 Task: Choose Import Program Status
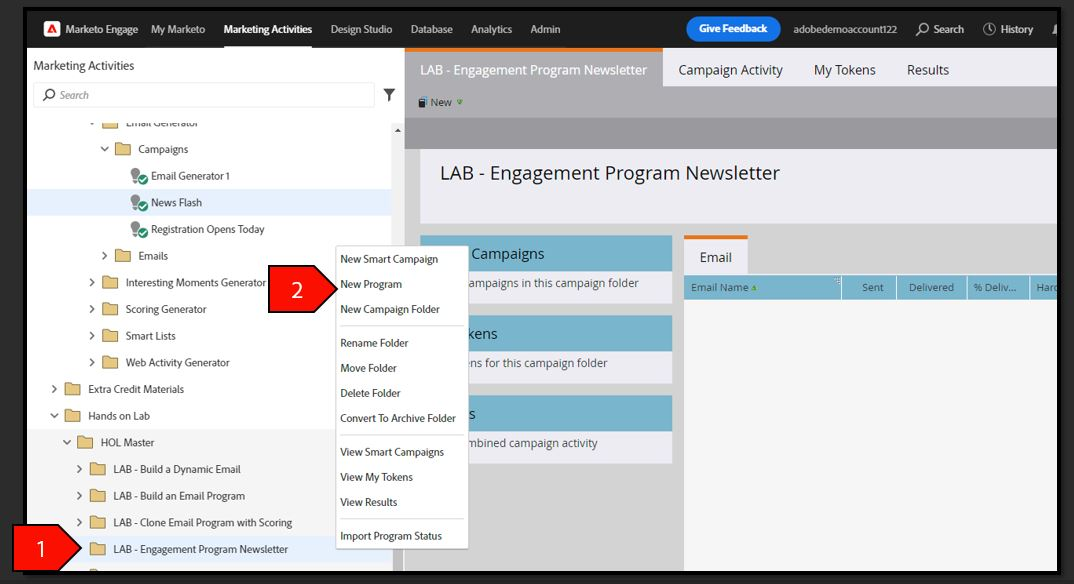[x=391, y=536]
